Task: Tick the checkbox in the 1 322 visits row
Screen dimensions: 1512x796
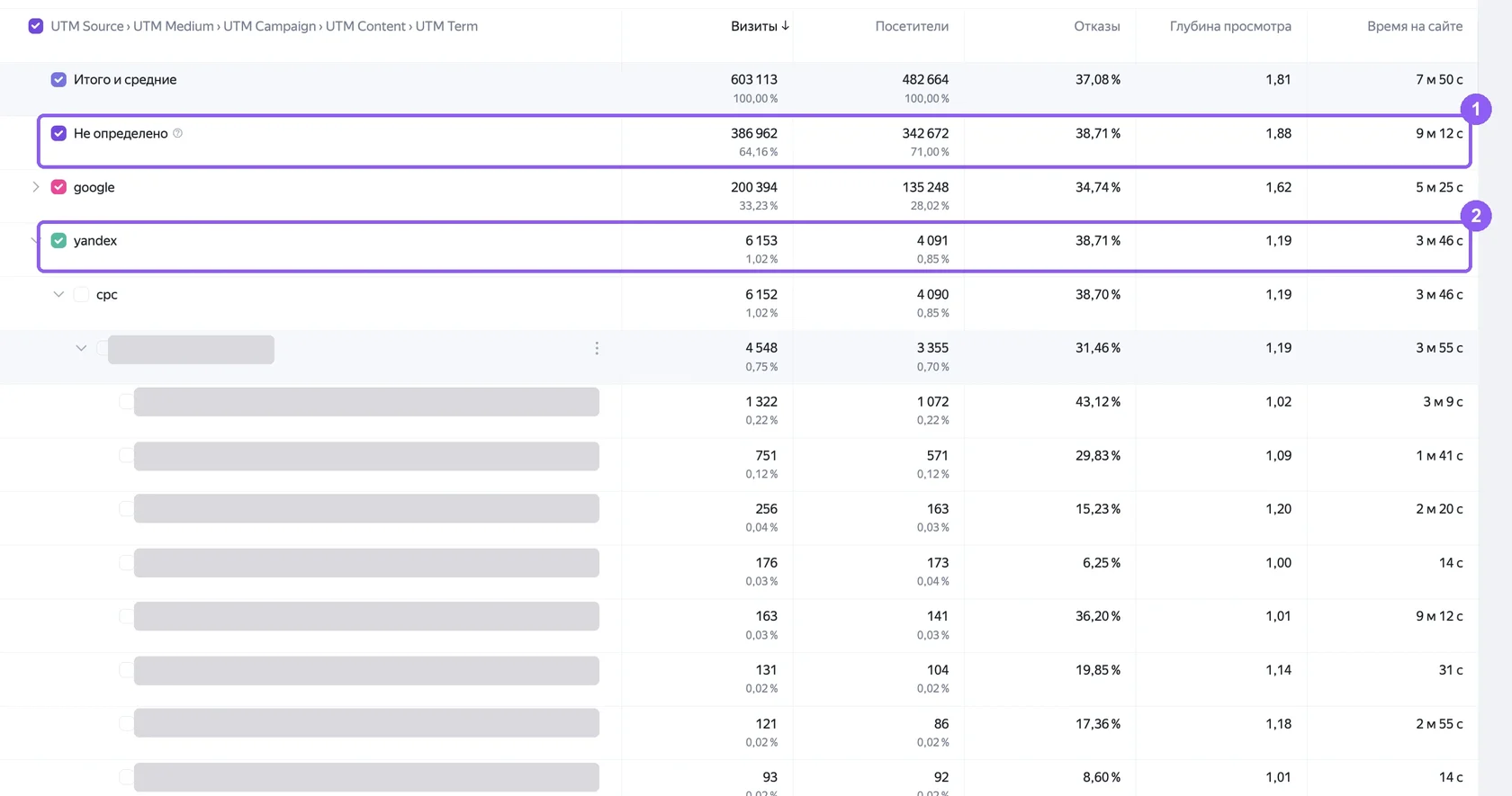Action: (x=126, y=401)
